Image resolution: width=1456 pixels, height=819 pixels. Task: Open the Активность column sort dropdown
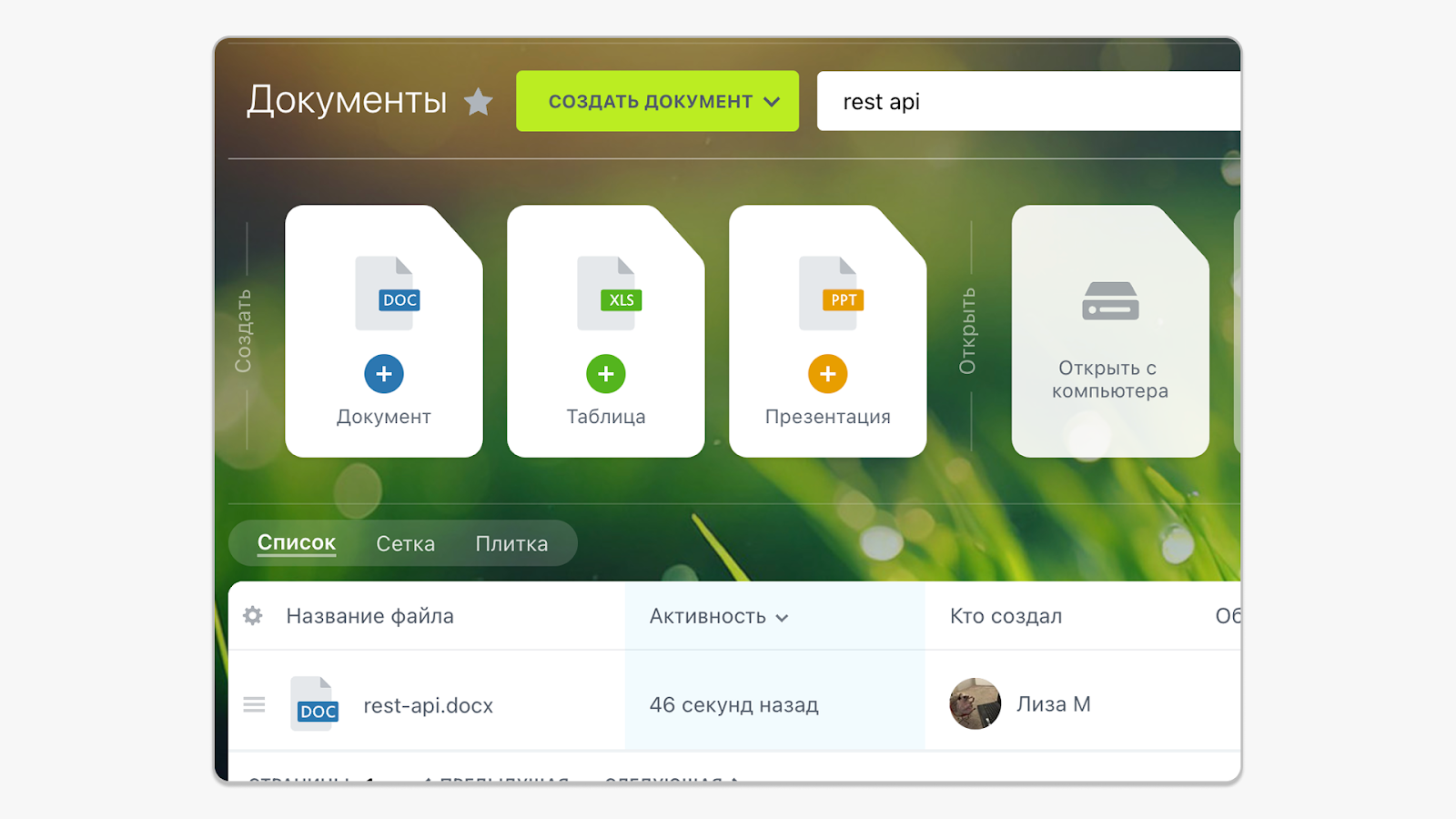719,617
